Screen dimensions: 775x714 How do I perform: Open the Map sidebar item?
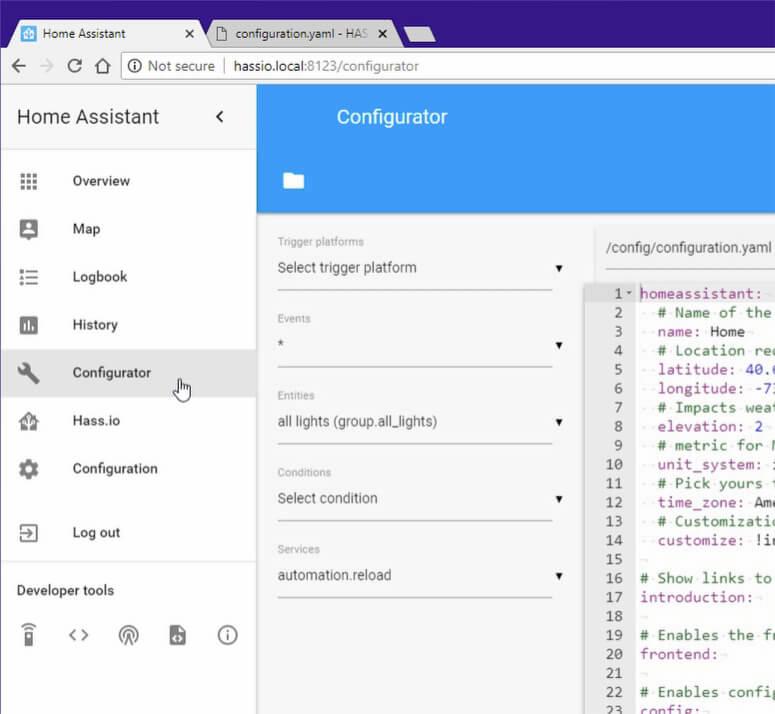pos(128,229)
